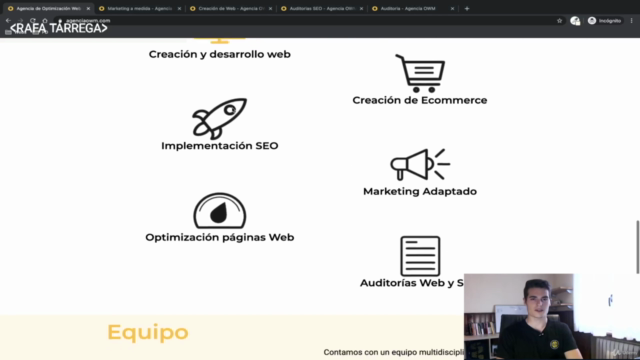This screenshot has width=640, height=360.
Task: Open Chrome's three-dot menu
Action: point(632,21)
